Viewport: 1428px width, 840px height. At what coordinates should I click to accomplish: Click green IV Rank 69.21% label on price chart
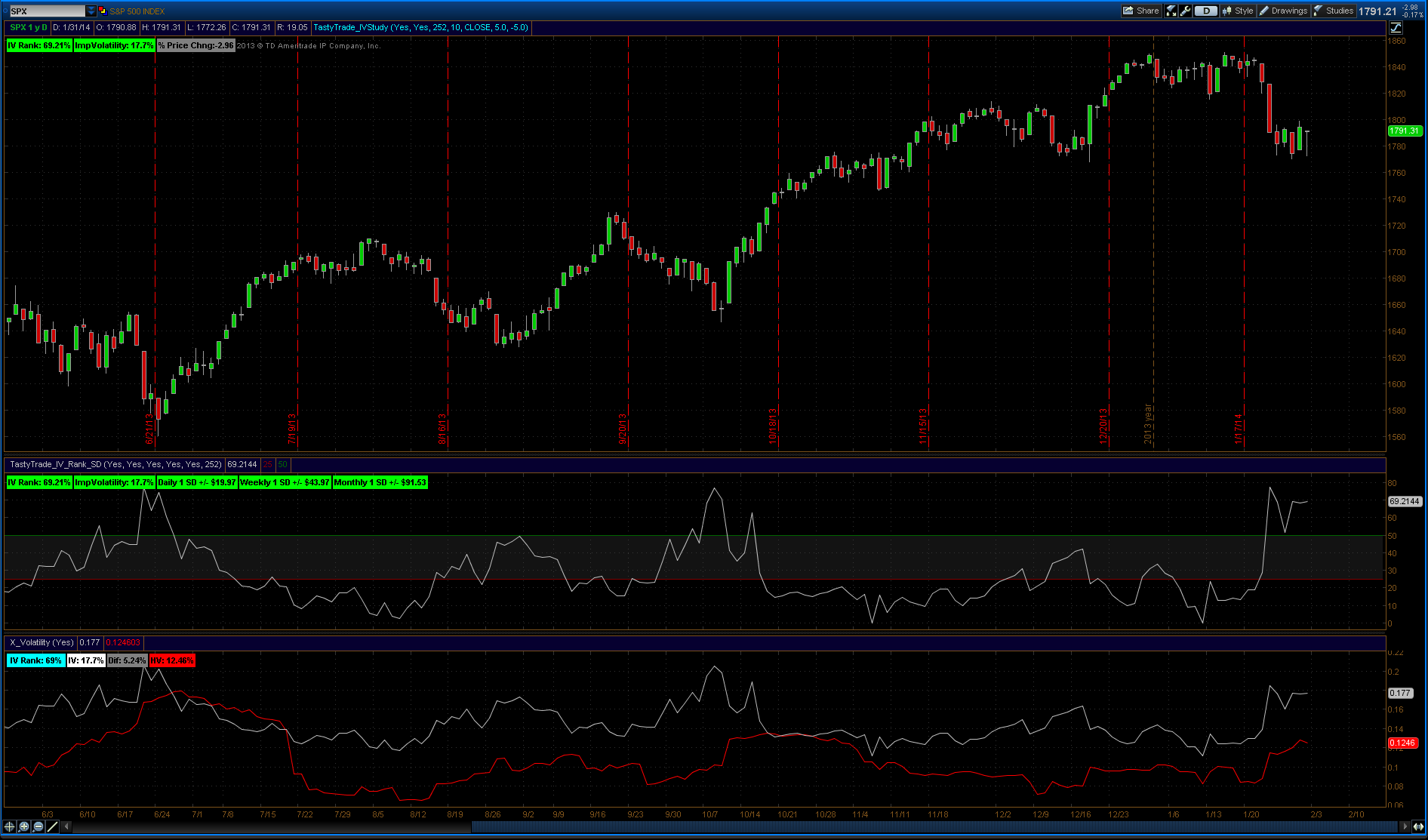click(x=39, y=45)
